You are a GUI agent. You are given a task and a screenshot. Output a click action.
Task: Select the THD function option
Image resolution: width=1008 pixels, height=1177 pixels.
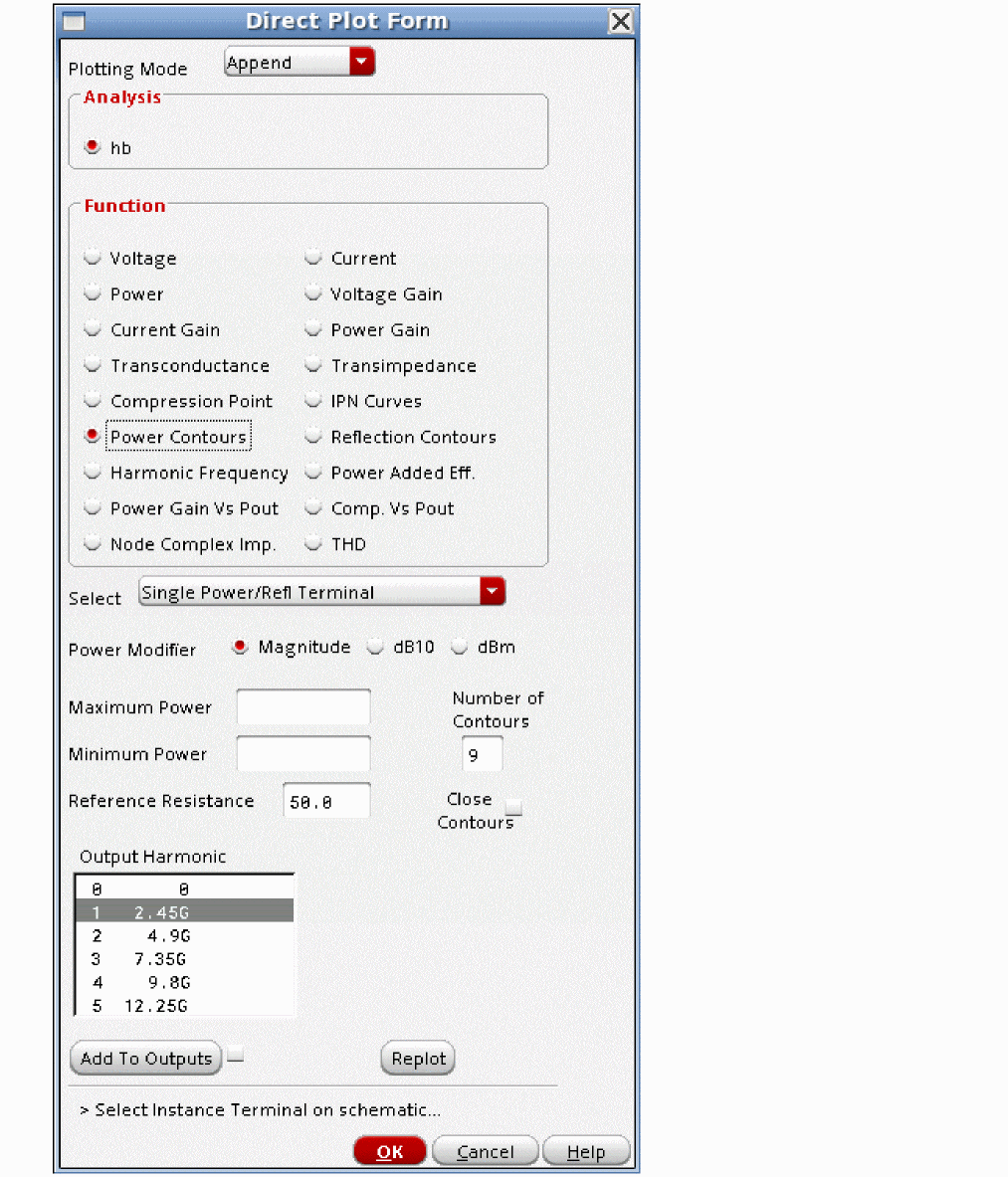pos(313,544)
